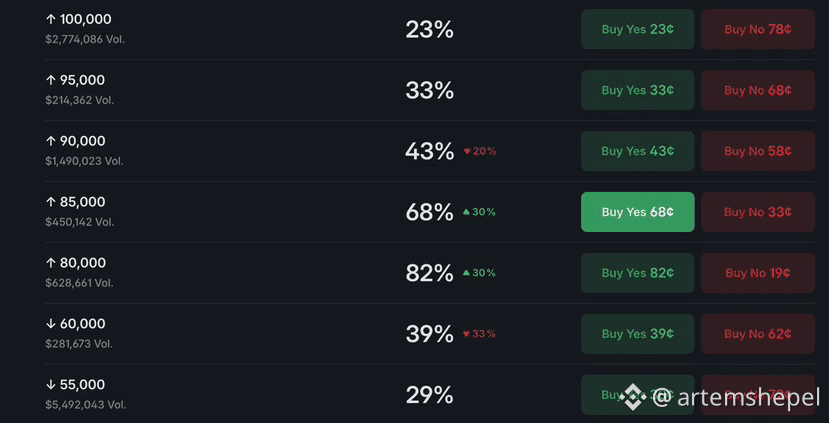The image size is (829, 423).
Task: Choose Buy No 58¢ for 90,000
Action: (758, 151)
